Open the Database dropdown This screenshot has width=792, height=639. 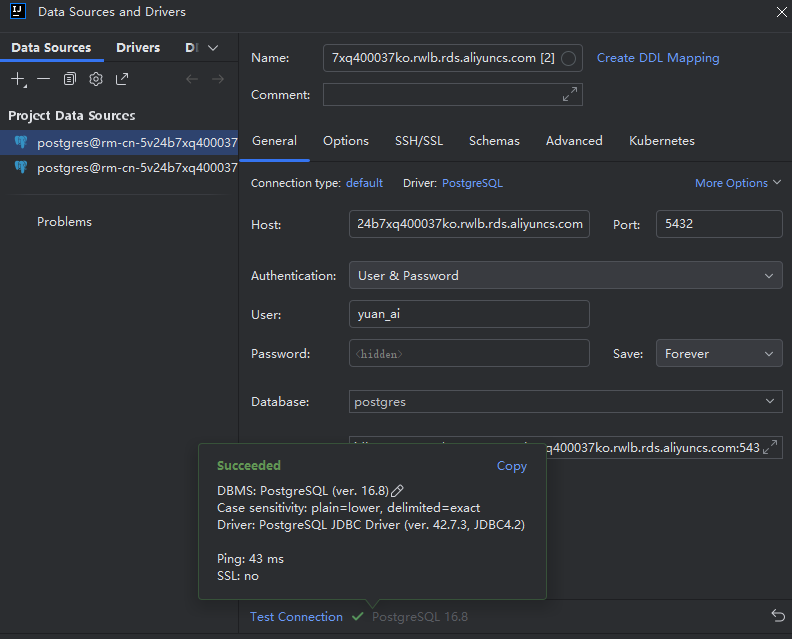coord(565,402)
